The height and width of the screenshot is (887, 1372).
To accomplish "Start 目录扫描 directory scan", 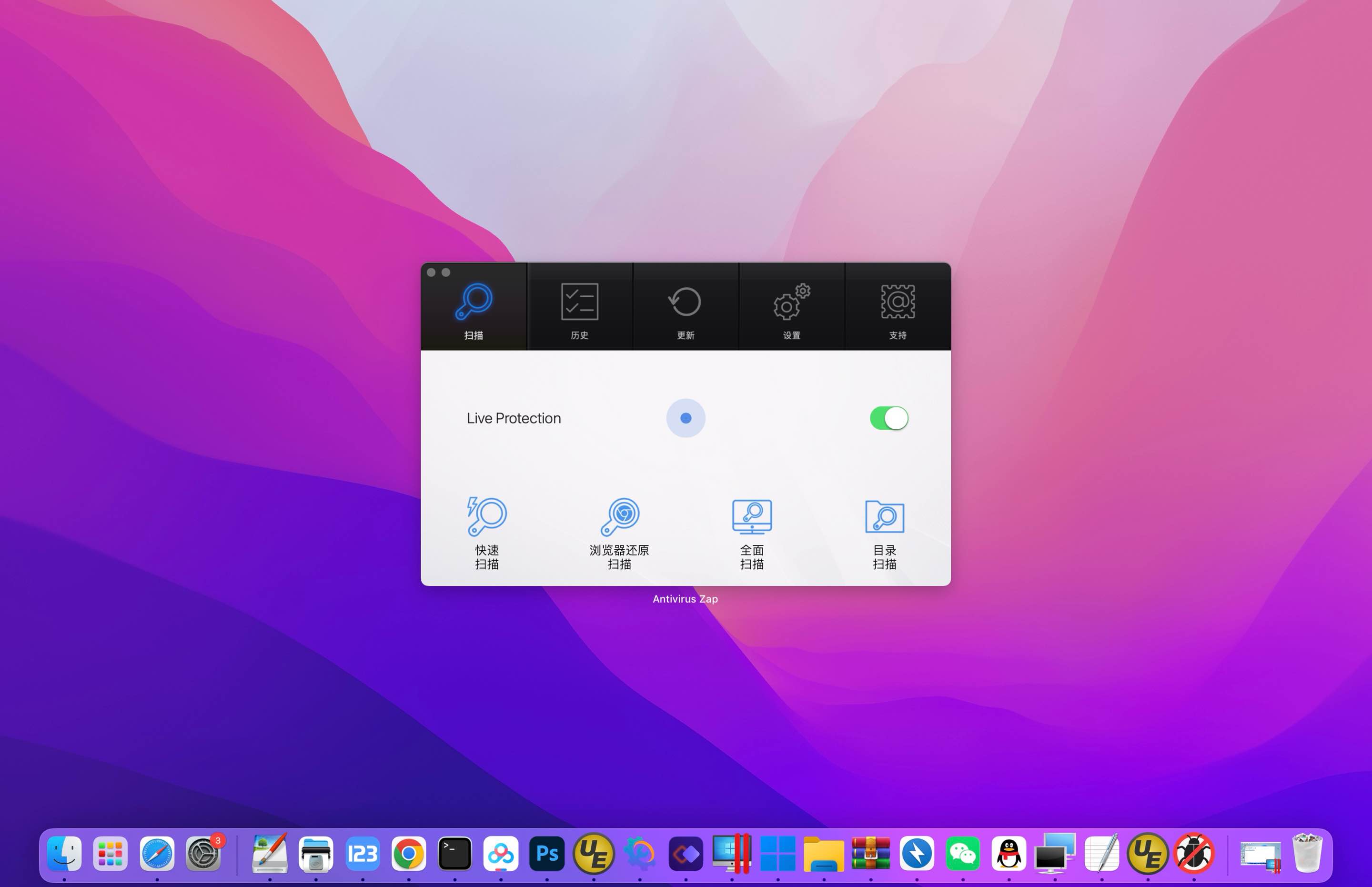I will tap(884, 534).
